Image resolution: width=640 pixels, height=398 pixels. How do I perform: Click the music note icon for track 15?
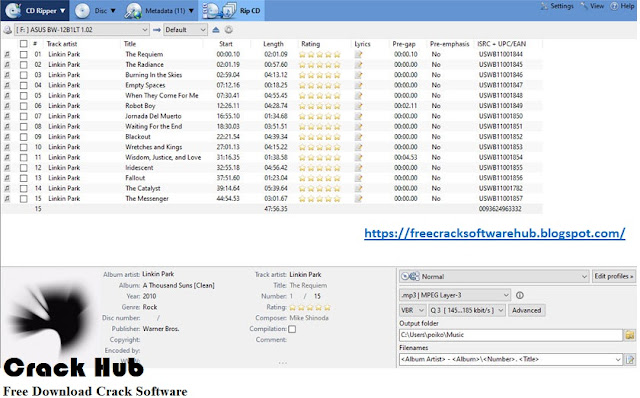(x=7, y=199)
